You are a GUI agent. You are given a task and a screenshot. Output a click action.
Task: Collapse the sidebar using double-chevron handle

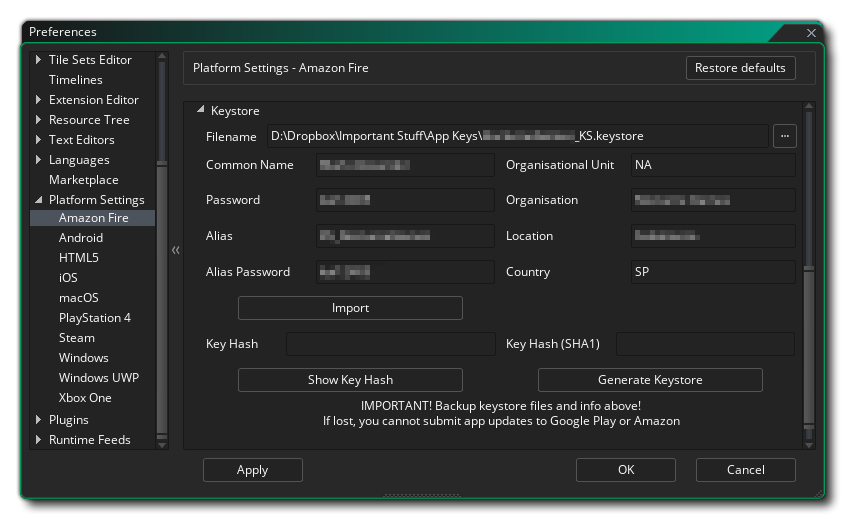point(175,250)
